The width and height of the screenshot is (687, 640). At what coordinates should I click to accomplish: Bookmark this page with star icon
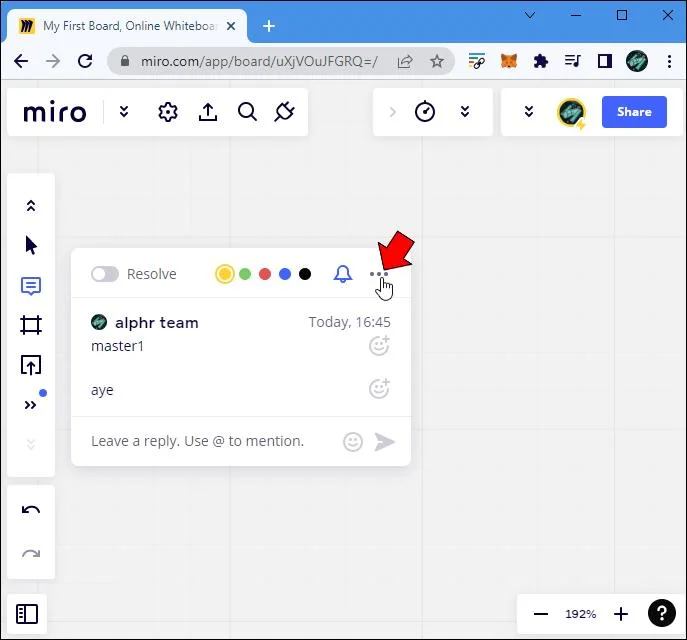(x=436, y=61)
